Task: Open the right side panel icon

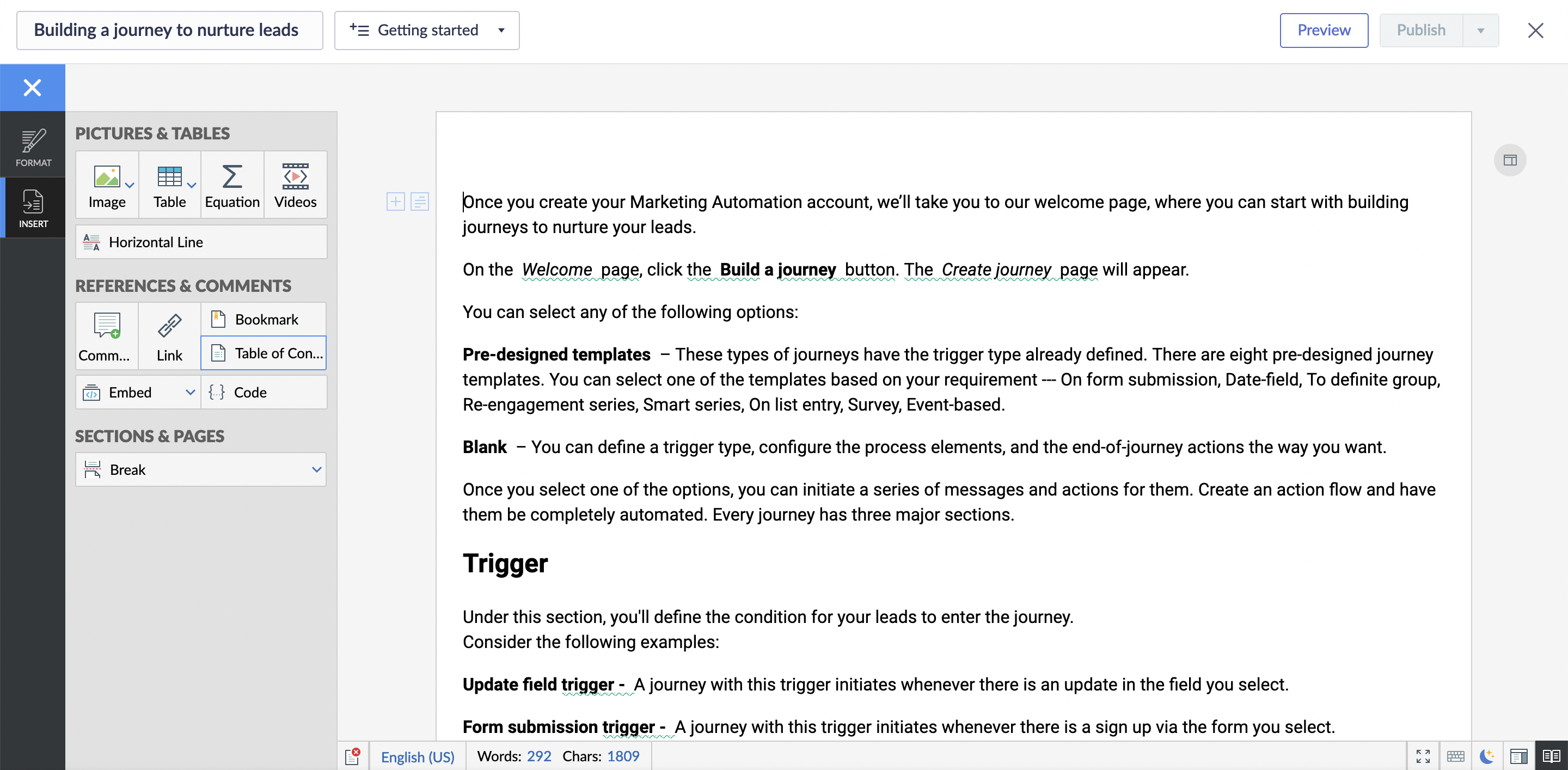Action: [x=1510, y=160]
